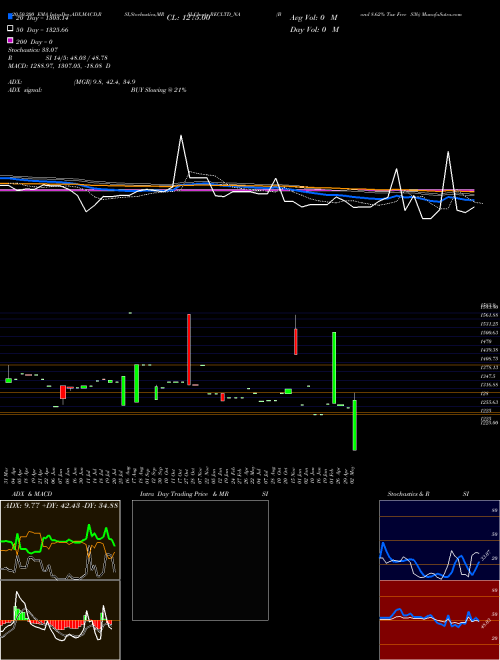Click the 'Stochastics: 33.07' value
The image size is (500, 660).
coord(33,50)
